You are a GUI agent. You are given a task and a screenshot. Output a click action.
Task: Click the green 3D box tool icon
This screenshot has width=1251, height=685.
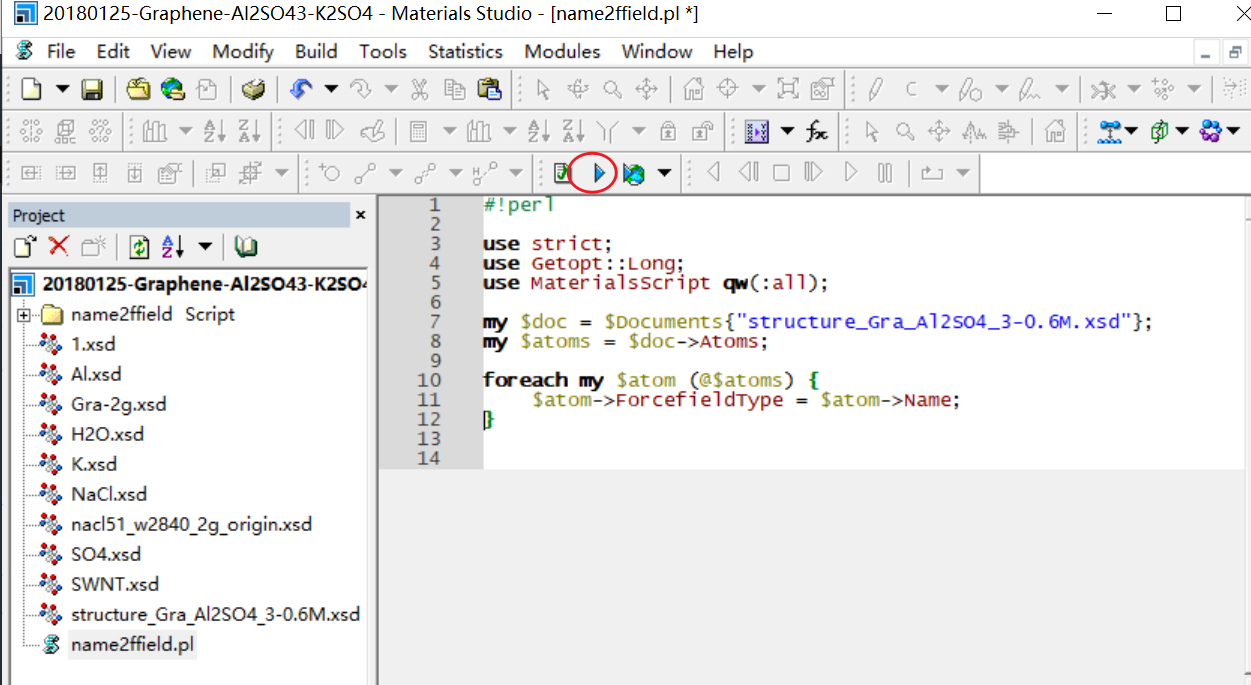coord(1160,131)
